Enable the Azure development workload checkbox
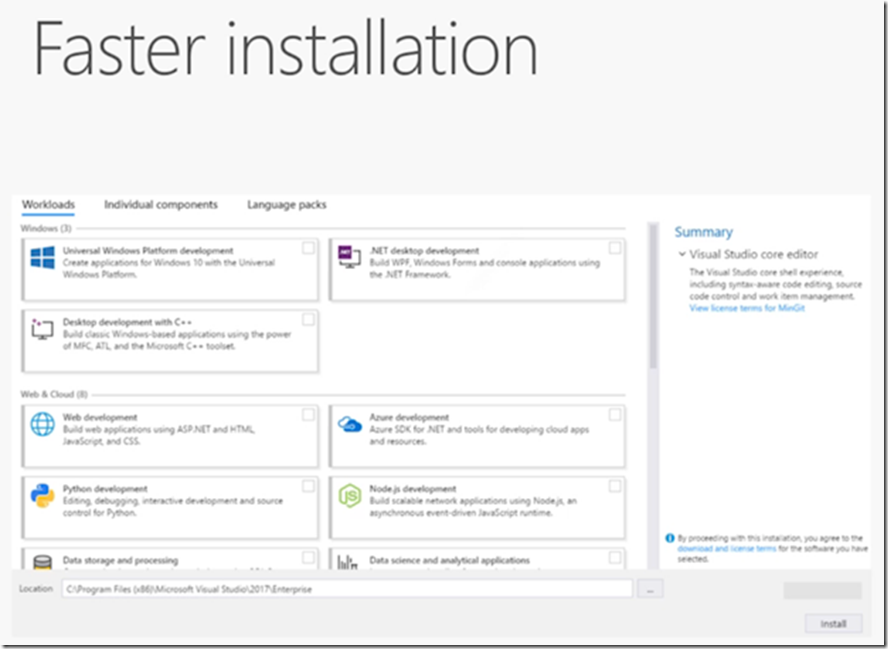Image resolution: width=888 pixels, height=649 pixels. coord(614,415)
